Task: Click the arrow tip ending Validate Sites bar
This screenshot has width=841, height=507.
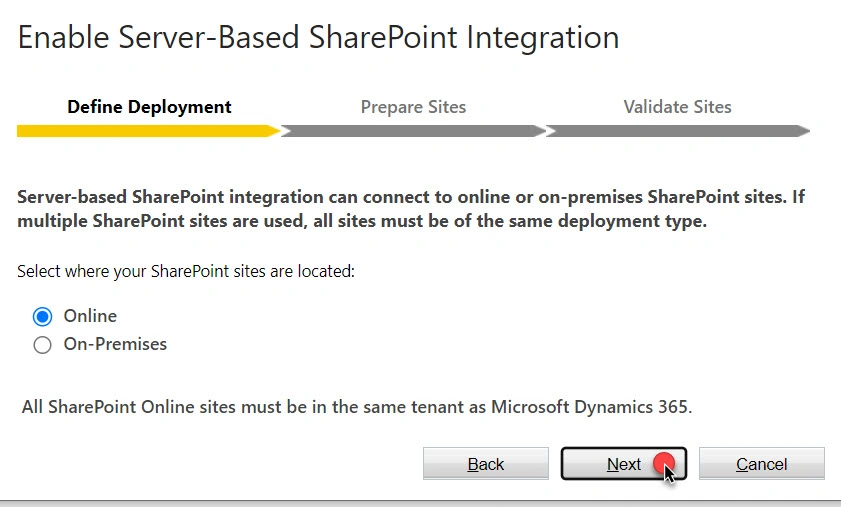Action: [803, 131]
